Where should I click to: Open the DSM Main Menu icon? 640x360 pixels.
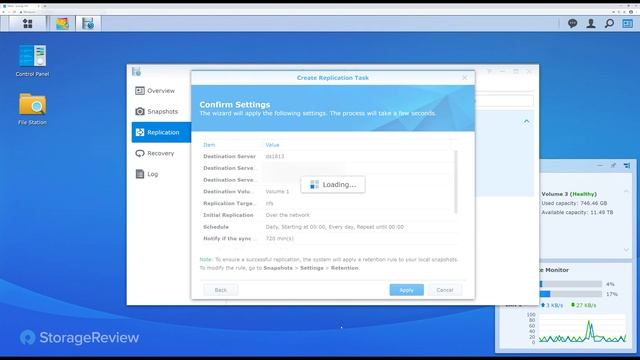[x=27, y=24]
